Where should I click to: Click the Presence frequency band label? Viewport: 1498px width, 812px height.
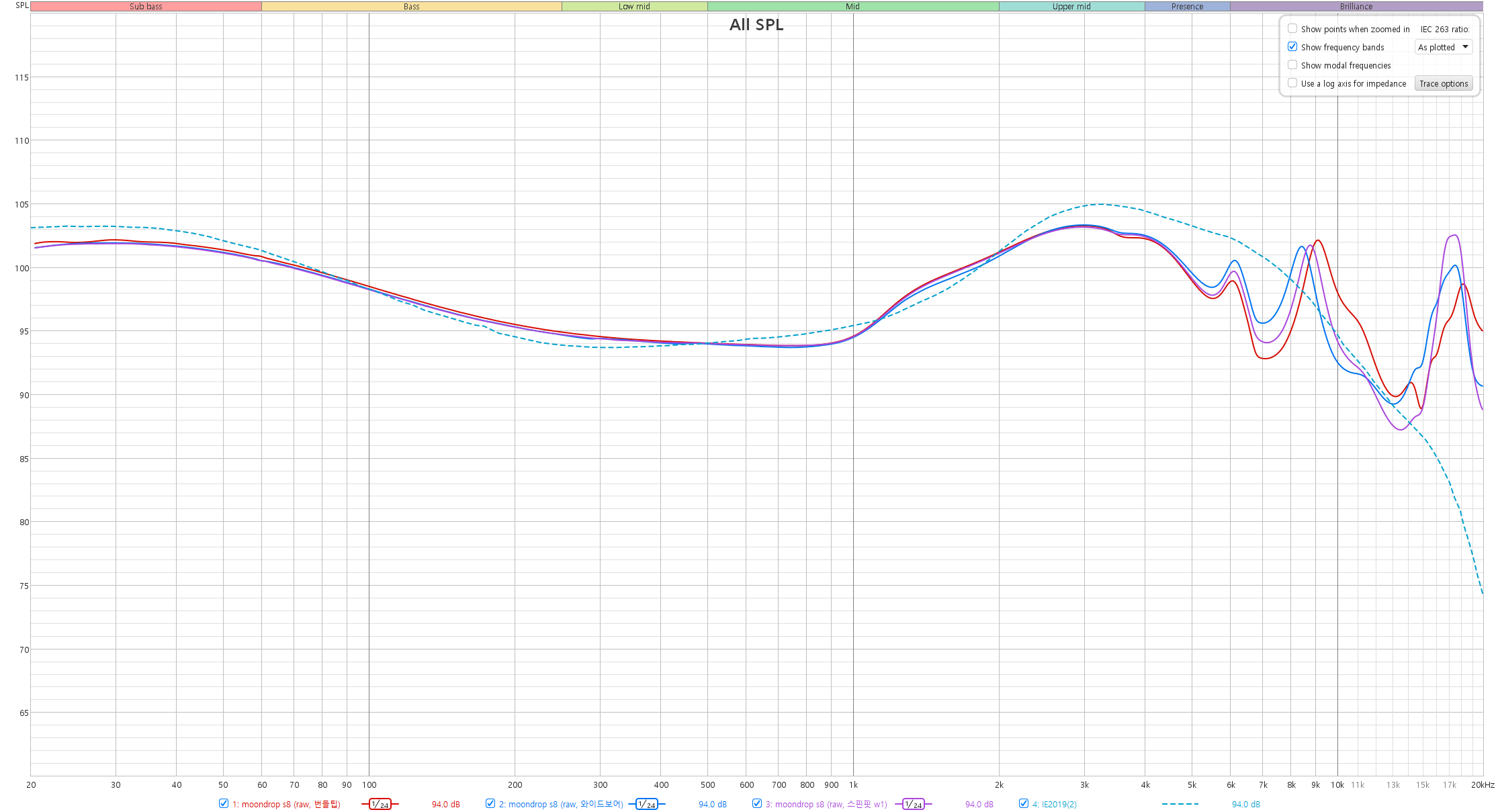click(1187, 6)
